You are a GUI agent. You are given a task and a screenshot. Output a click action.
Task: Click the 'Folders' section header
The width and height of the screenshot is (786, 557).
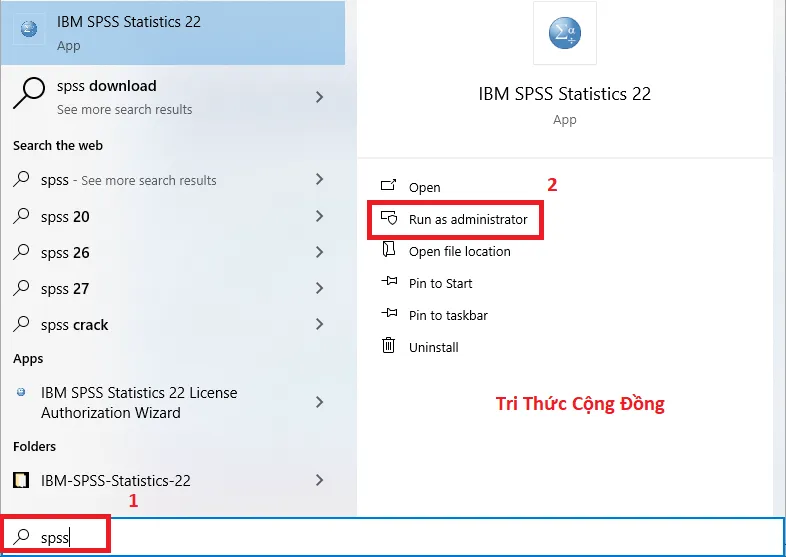click(34, 446)
